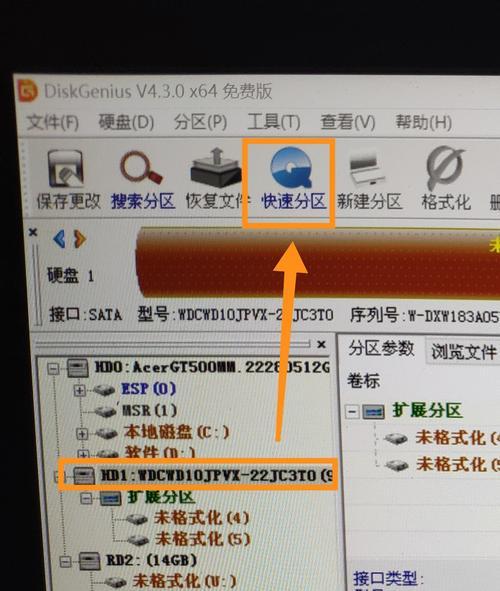Go to previous disk with blue arrow
Viewport: 500px width, 591px height.
pos(60,239)
